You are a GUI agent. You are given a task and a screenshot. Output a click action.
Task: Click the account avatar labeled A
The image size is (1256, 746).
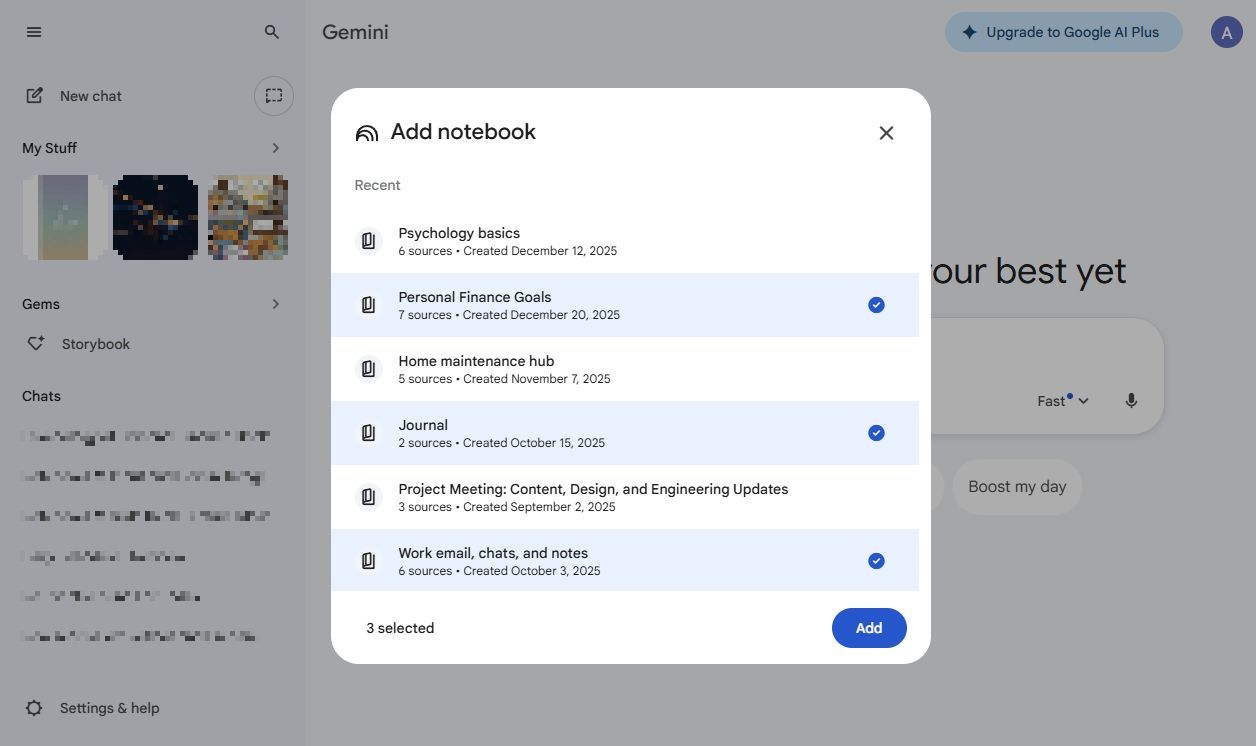1227,32
